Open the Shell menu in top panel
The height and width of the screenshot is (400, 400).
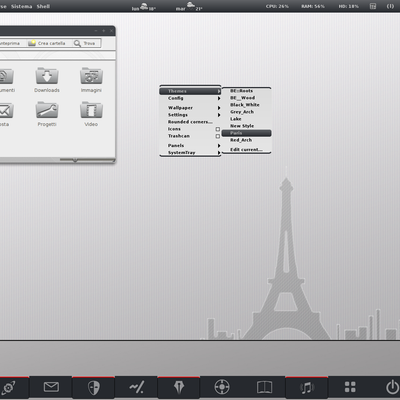43,6
